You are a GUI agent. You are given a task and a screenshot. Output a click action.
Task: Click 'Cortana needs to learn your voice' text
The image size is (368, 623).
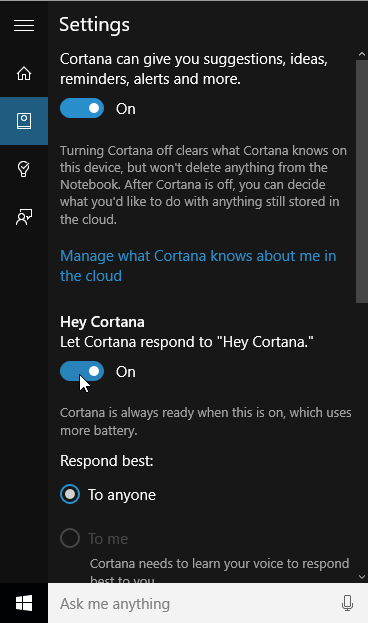pos(219,571)
